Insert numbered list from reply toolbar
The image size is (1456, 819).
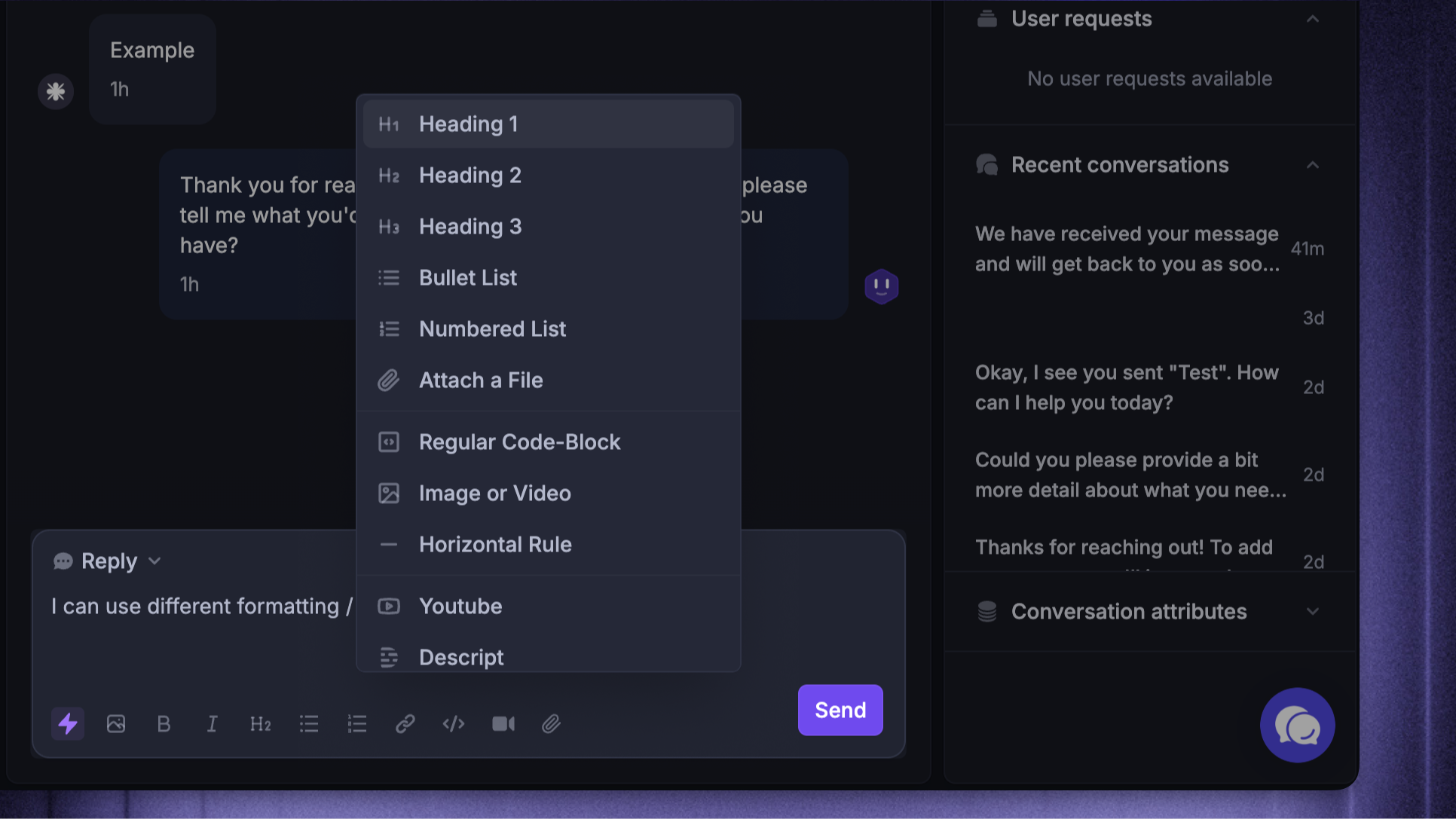[357, 723]
